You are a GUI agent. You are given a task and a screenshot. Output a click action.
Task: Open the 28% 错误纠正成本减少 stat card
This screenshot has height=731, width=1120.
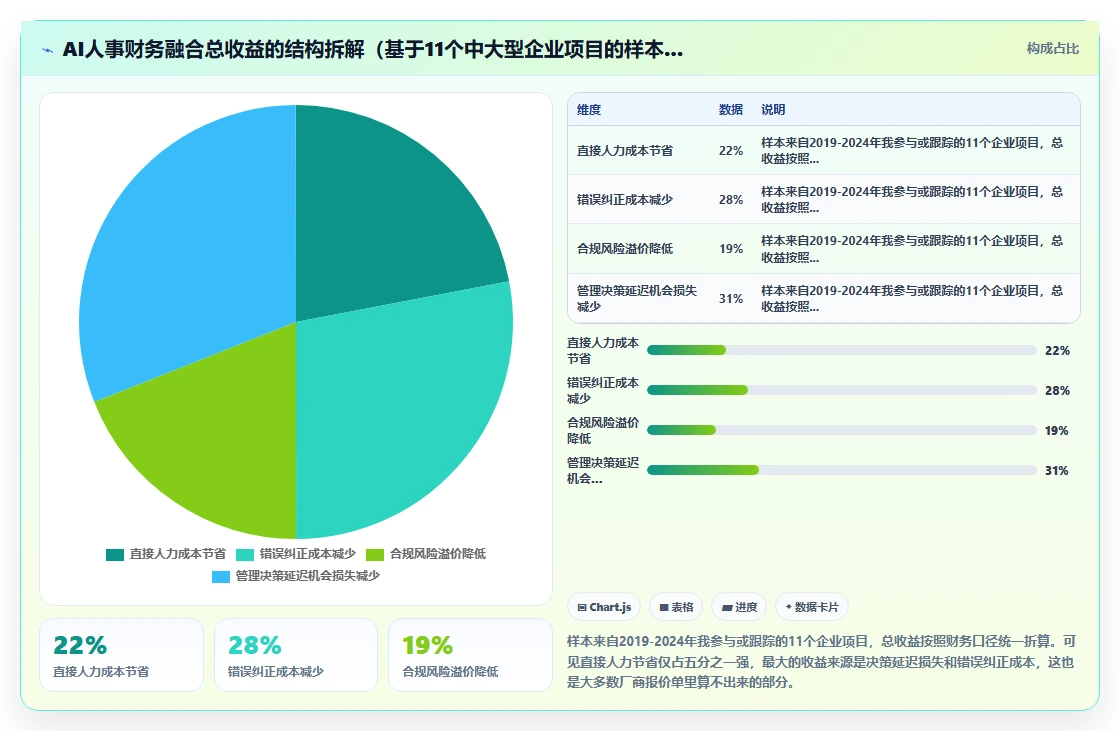[296, 655]
